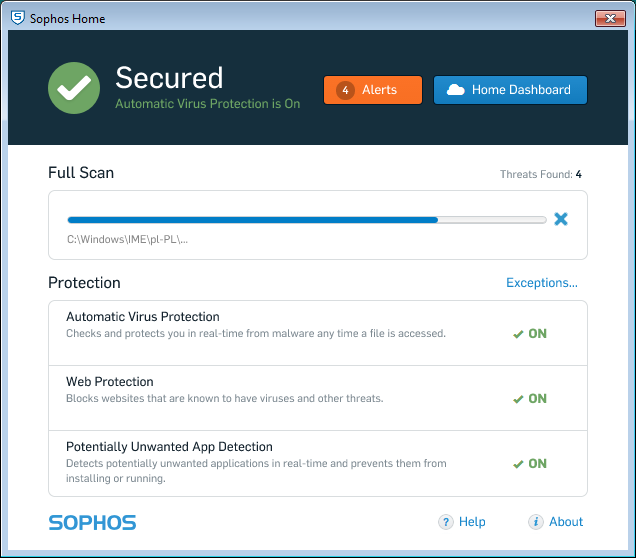Click the question mark Help icon
The width and height of the screenshot is (636, 558).
pyautogui.click(x=446, y=522)
